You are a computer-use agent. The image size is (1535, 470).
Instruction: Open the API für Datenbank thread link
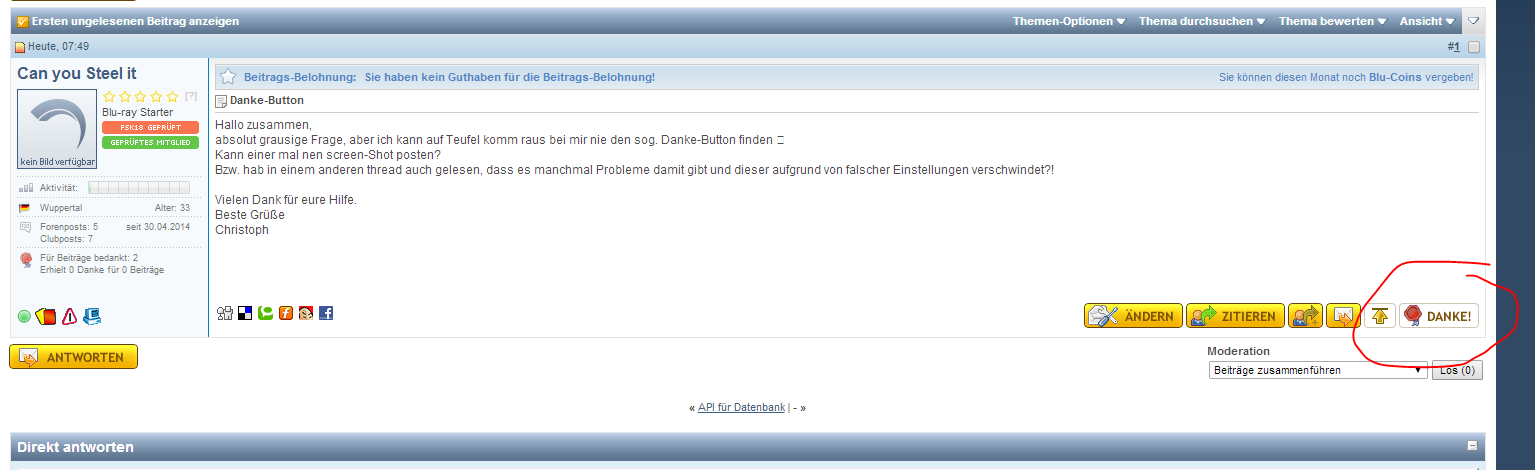point(741,407)
